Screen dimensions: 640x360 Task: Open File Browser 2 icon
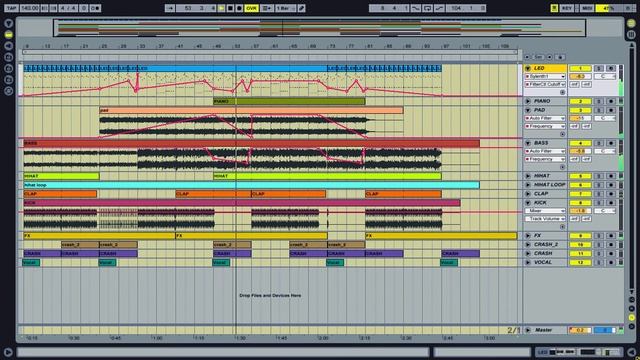(9, 68)
